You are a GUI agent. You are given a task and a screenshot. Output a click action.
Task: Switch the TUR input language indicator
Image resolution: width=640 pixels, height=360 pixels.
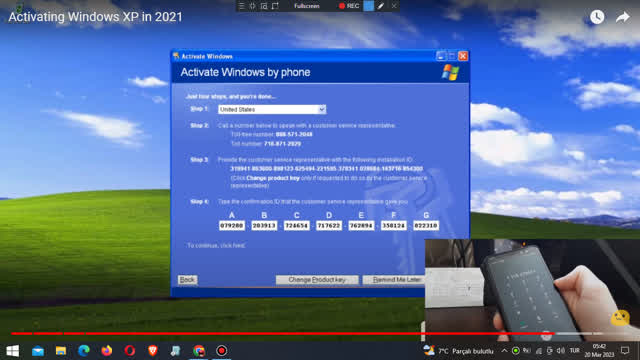pyautogui.click(x=575, y=351)
